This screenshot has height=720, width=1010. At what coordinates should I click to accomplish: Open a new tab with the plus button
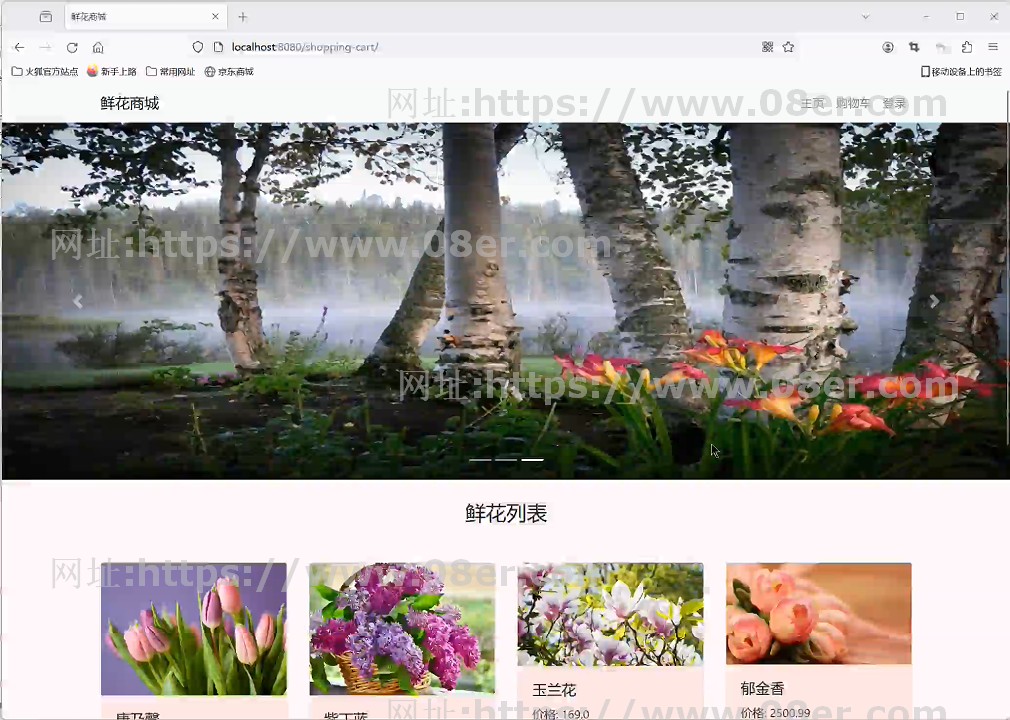pos(243,17)
